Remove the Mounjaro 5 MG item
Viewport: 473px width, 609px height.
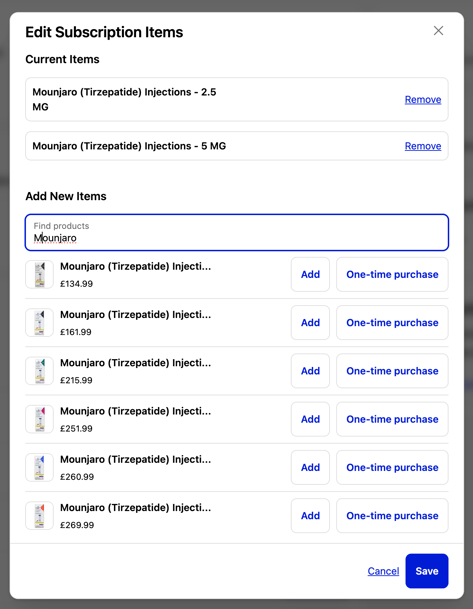423,146
